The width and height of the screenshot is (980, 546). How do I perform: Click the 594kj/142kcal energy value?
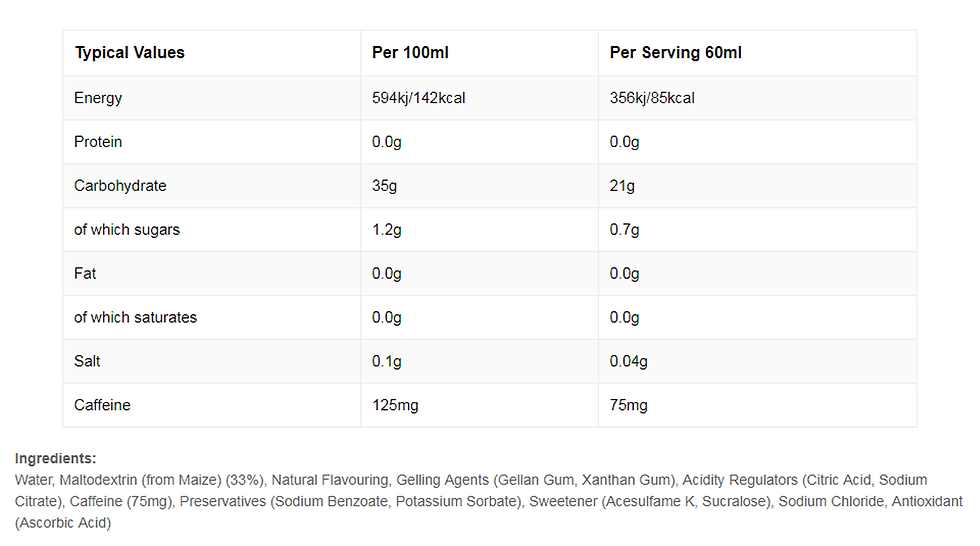[x=419, y=98]
